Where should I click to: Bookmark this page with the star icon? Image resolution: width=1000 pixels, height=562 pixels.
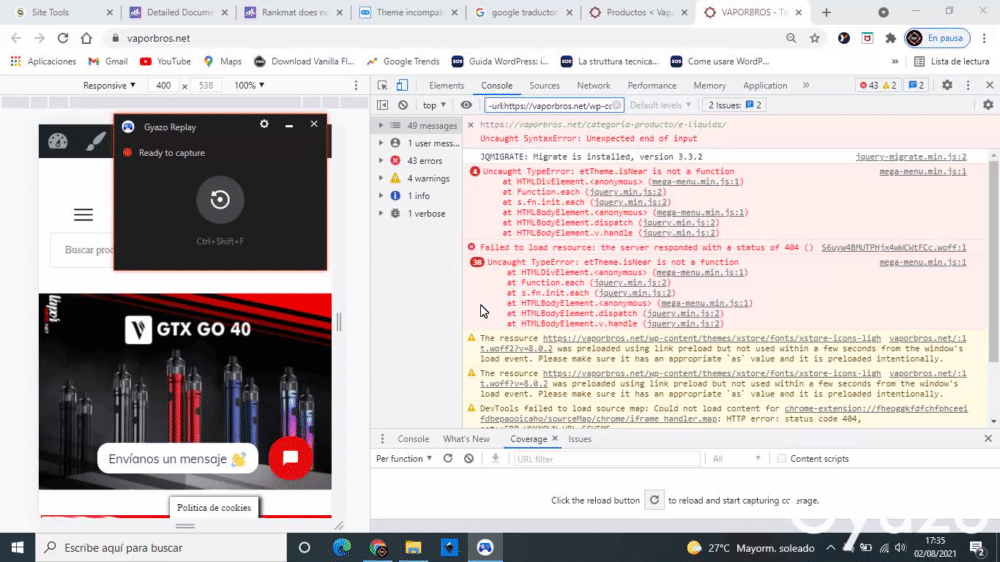[814, 38]
